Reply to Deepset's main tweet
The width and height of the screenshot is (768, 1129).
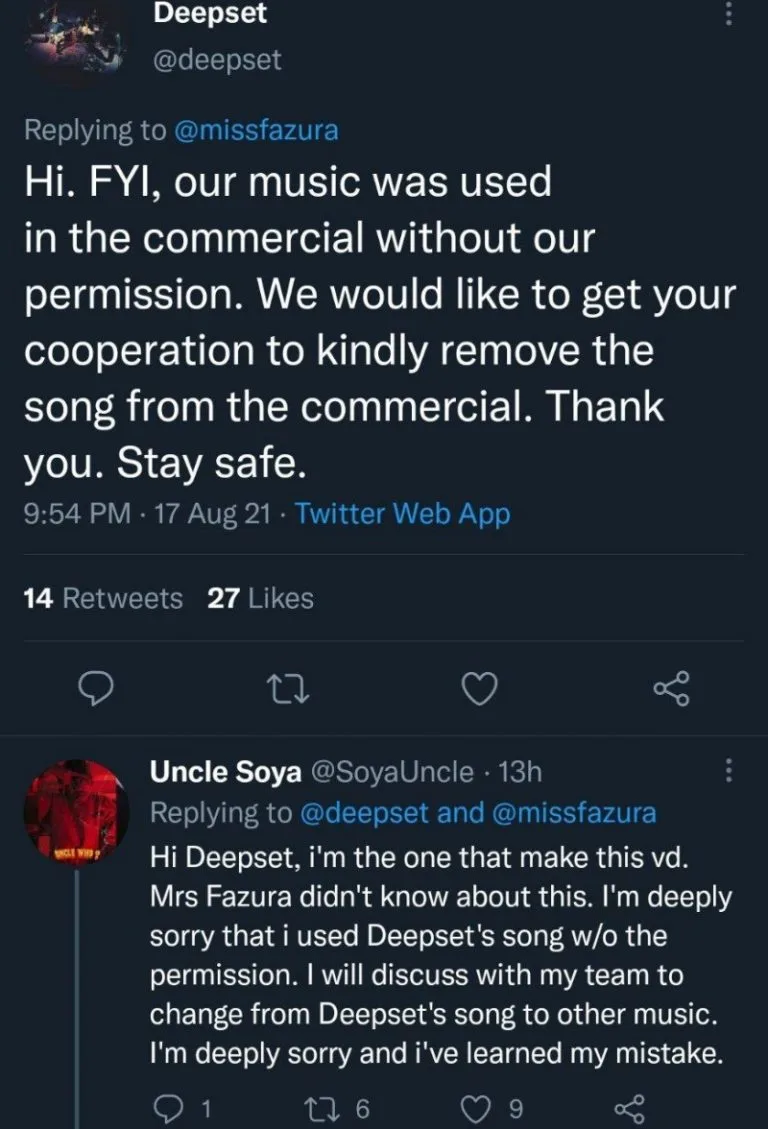(x=97, y=688)
